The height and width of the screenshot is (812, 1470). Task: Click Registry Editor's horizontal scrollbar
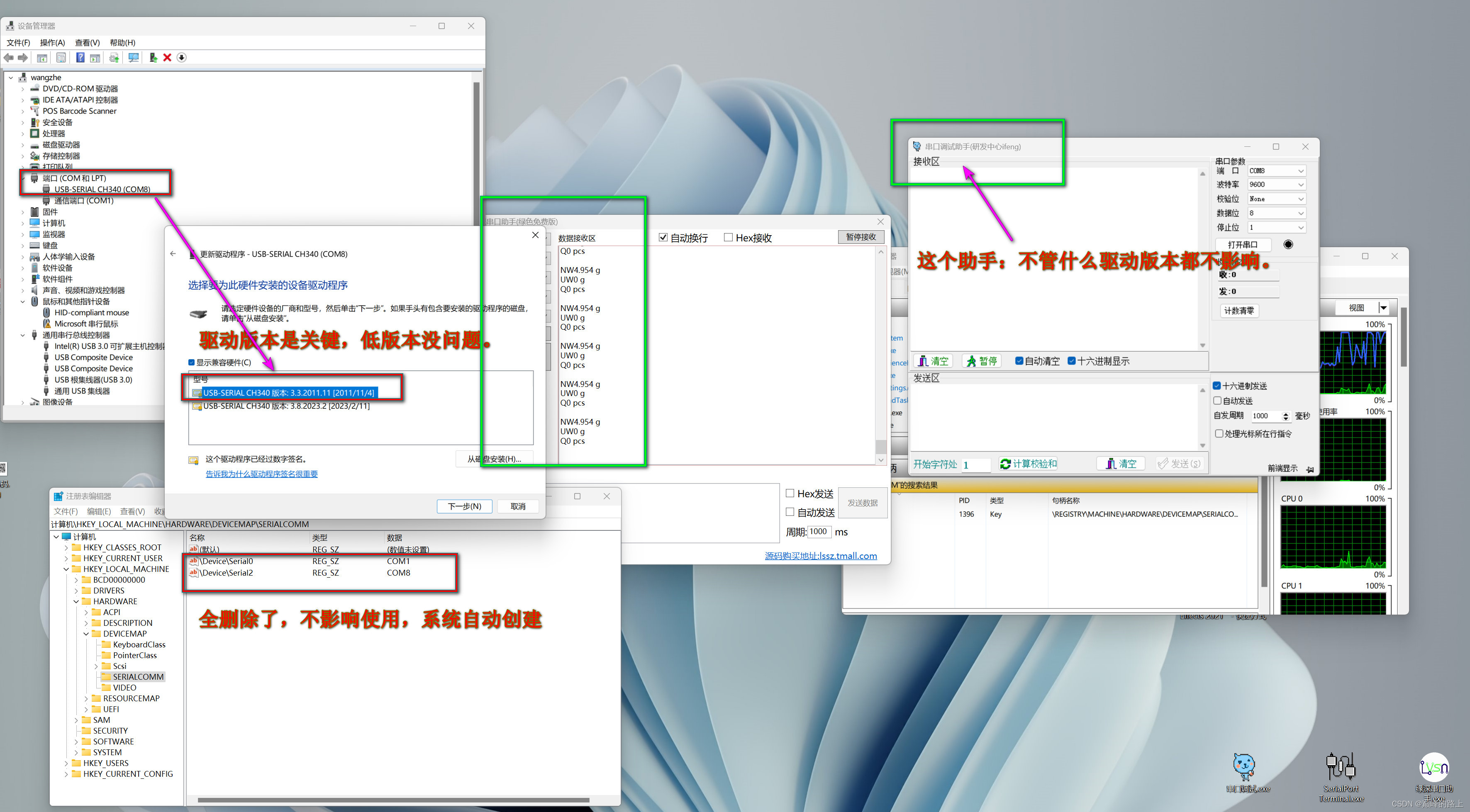[x=394, y=800]
